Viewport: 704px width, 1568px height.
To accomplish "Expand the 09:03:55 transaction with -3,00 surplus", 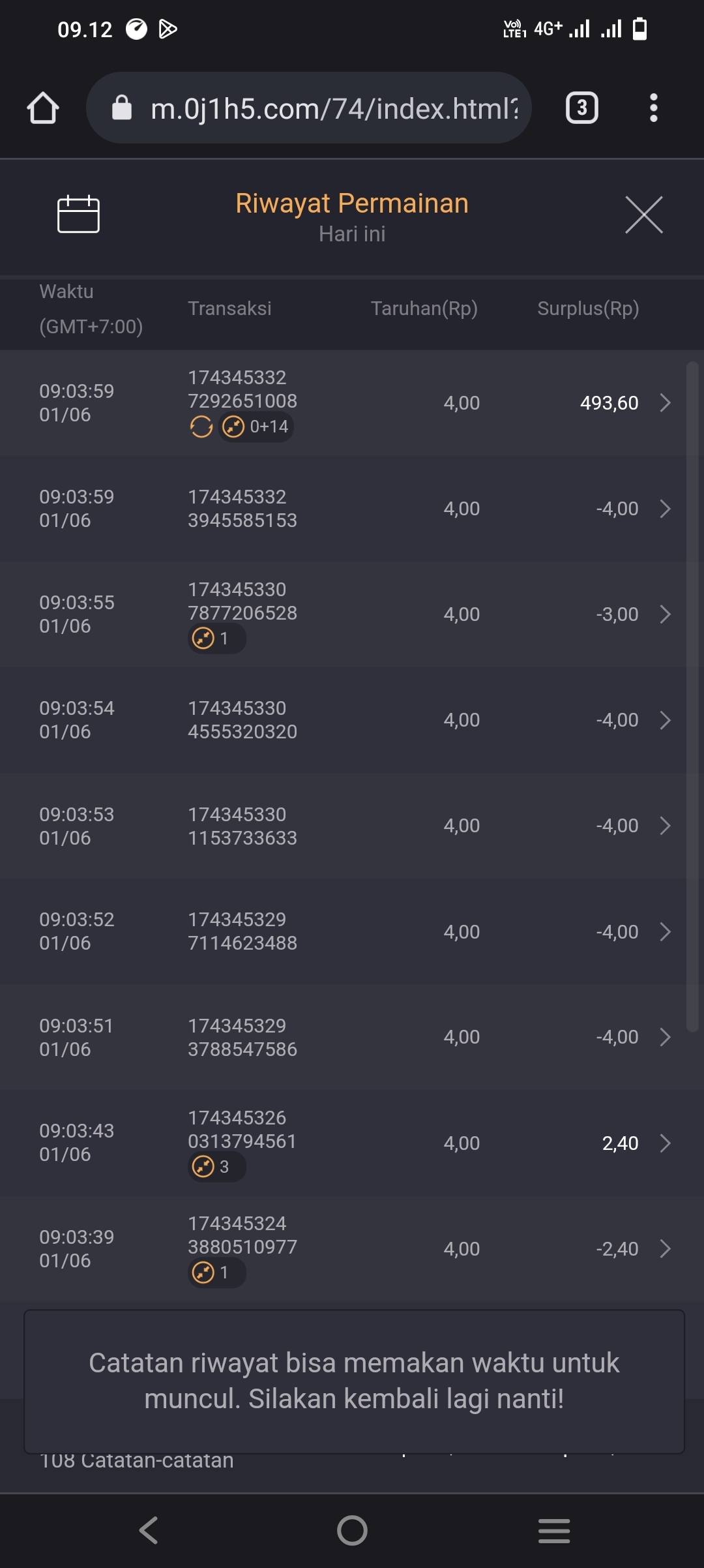I will (x=665, y=614).
